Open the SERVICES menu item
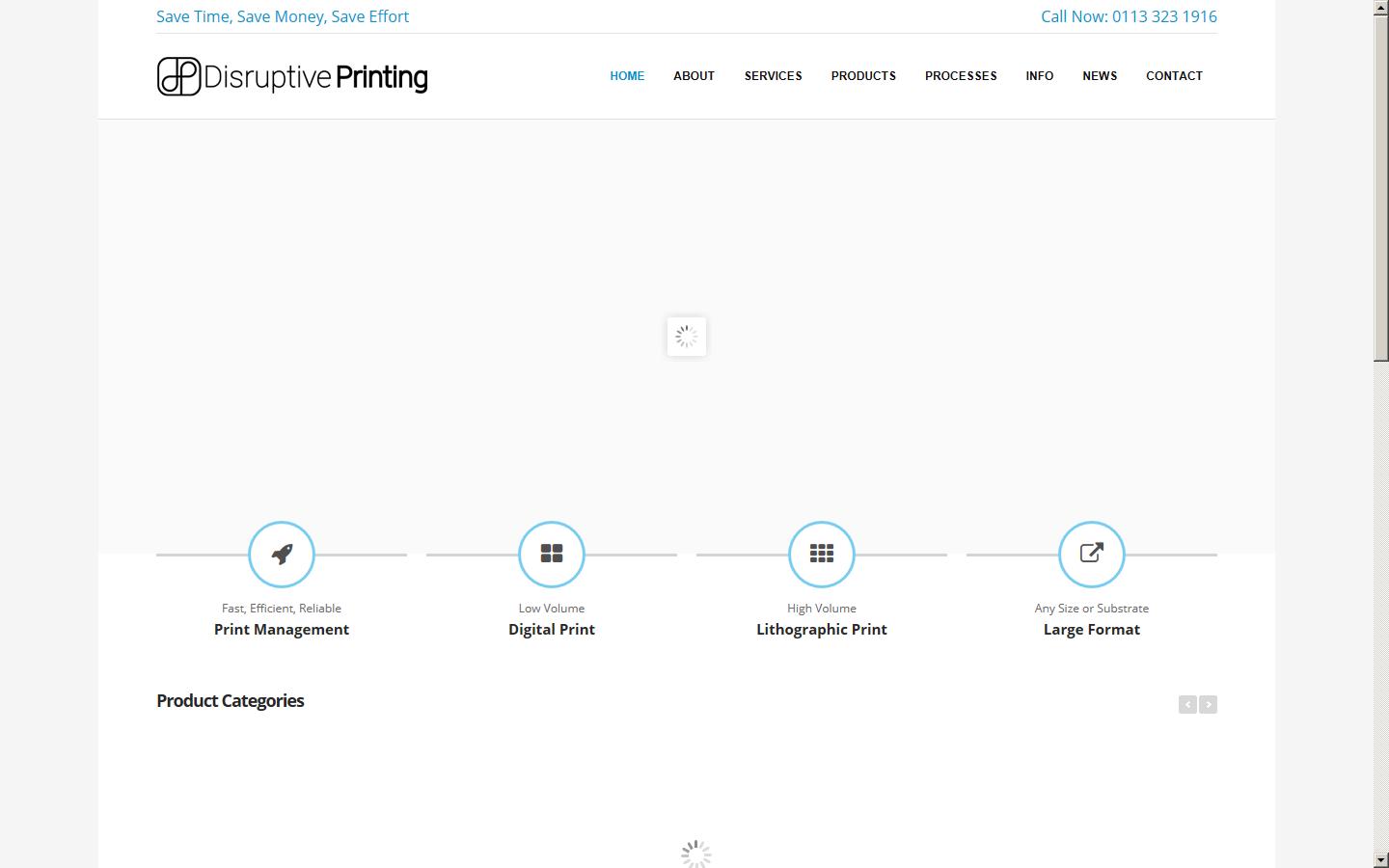 (x=773, y=76)
